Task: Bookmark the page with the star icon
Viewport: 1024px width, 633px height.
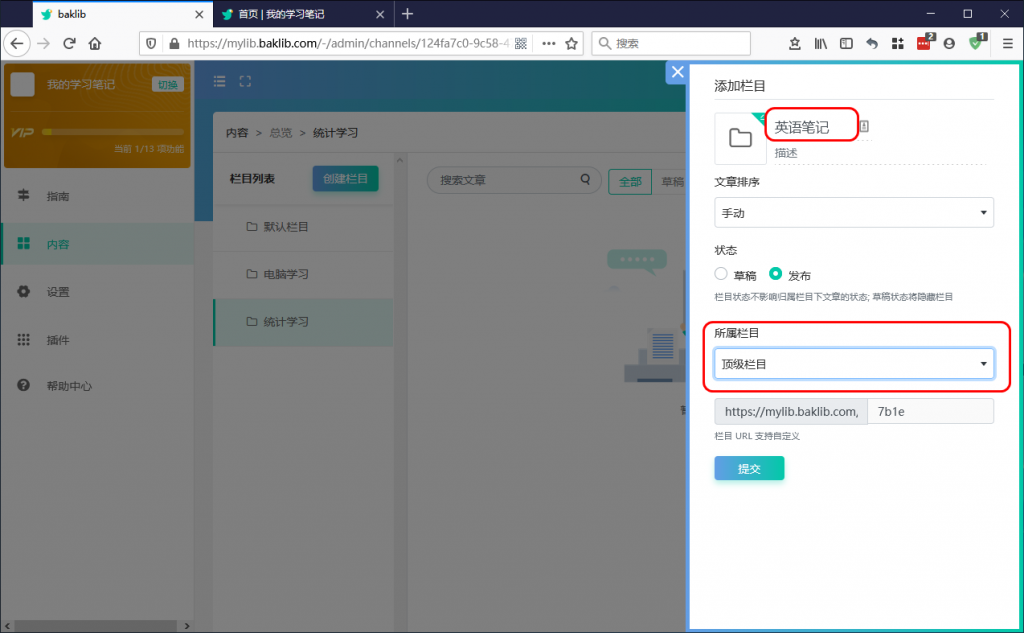Action: [x=572, y=43]
